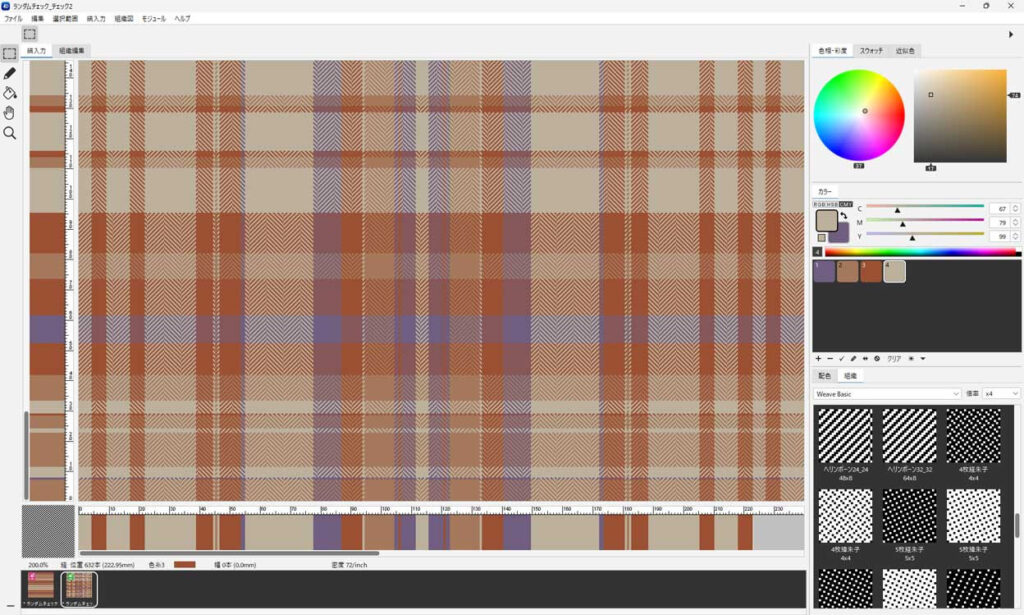Click the minus icon to remove color
This screenshot has width=1024, height=615.
coord(829,358)
